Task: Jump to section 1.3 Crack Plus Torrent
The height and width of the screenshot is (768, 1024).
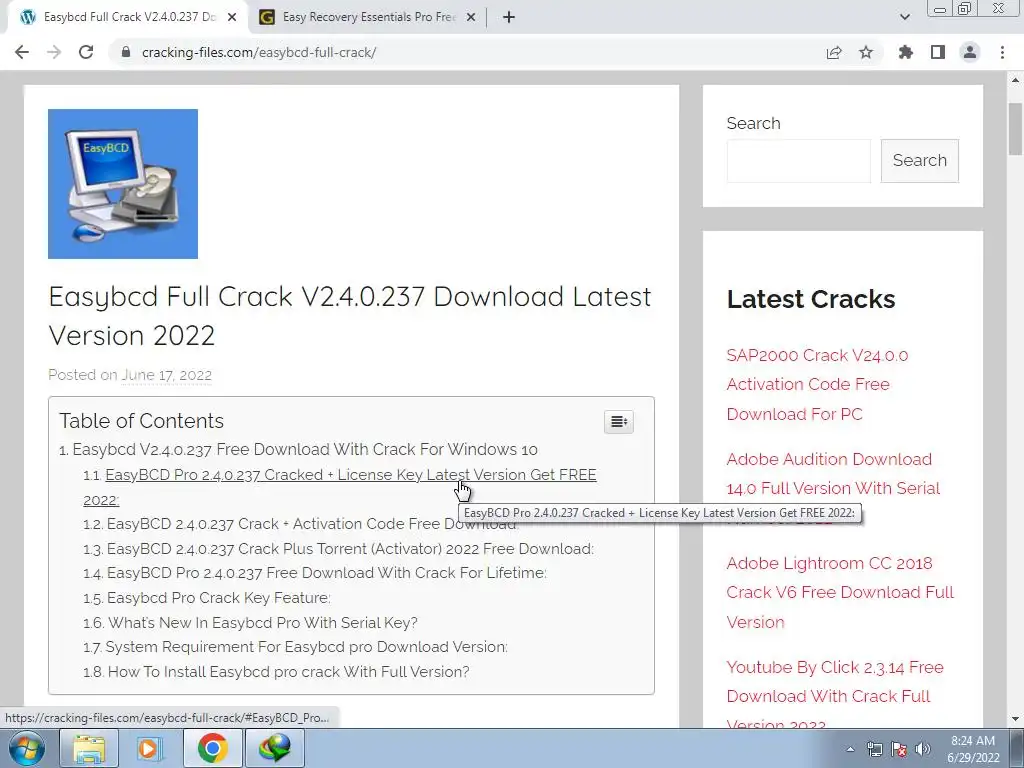Action: click(350, 549)
